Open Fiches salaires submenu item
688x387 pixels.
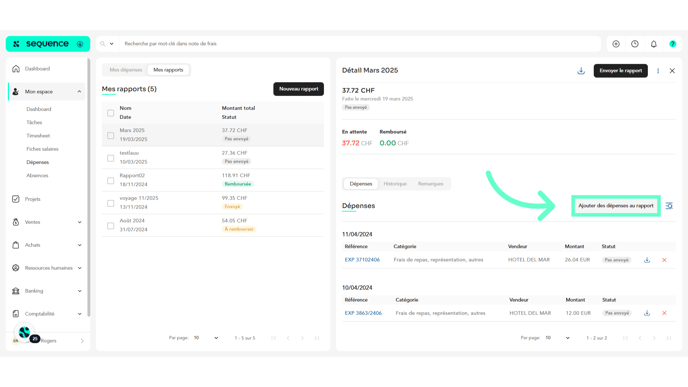point(42,149)
